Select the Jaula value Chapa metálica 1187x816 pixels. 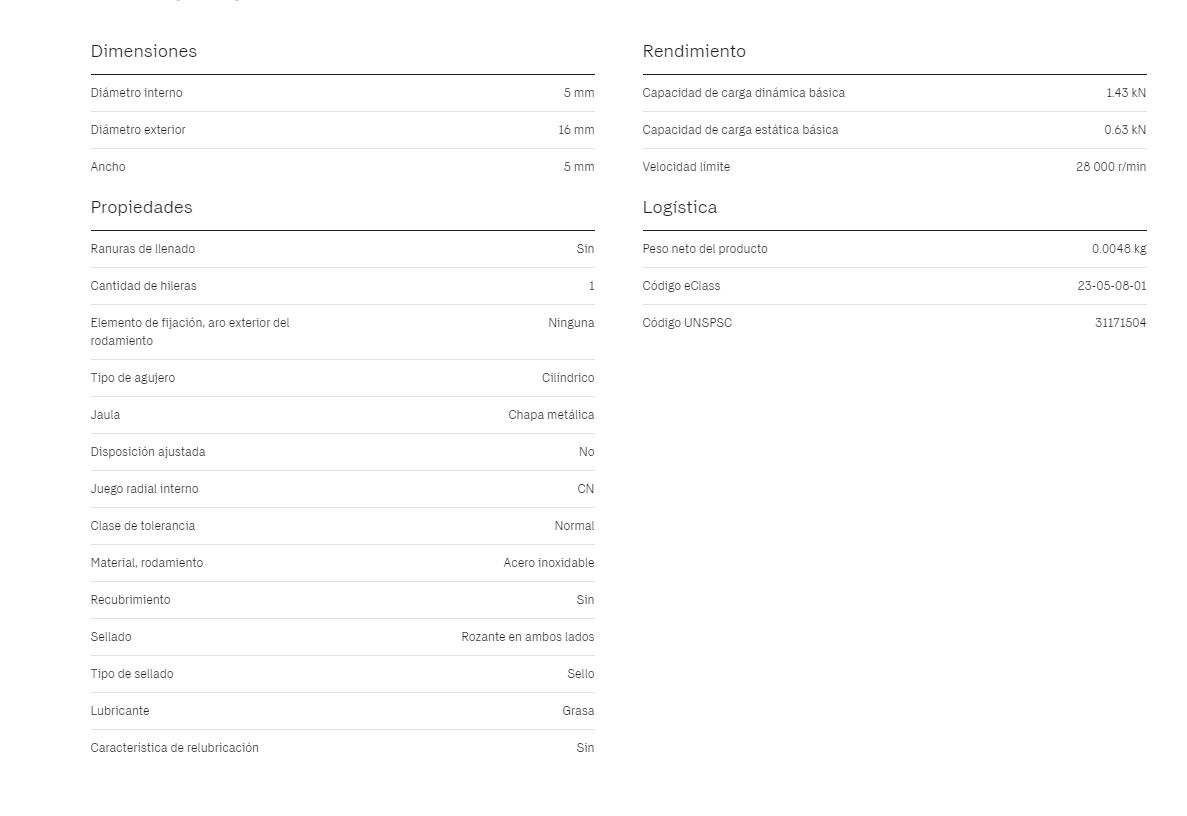(551, 415)
